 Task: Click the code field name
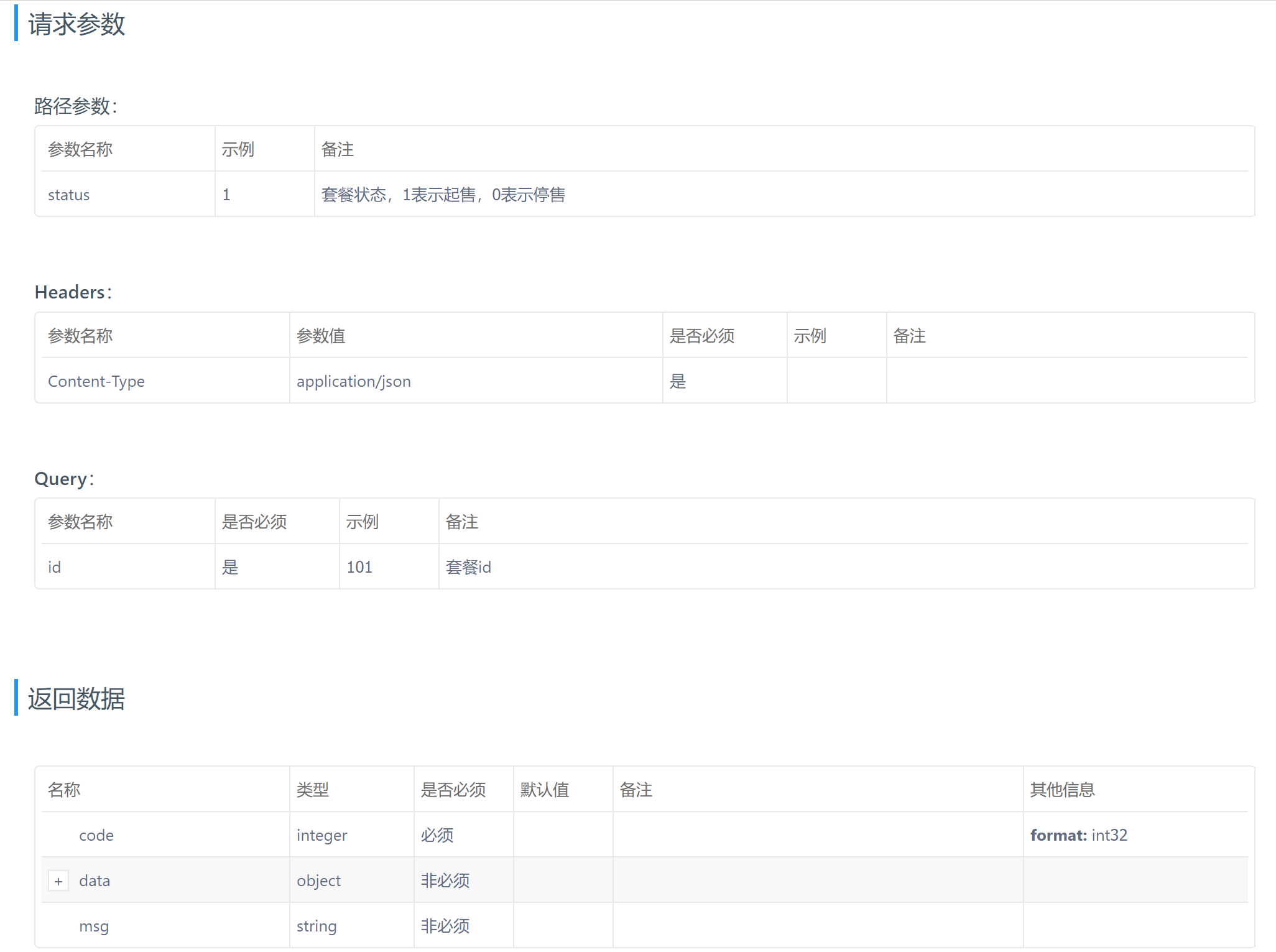pos(96,835)
